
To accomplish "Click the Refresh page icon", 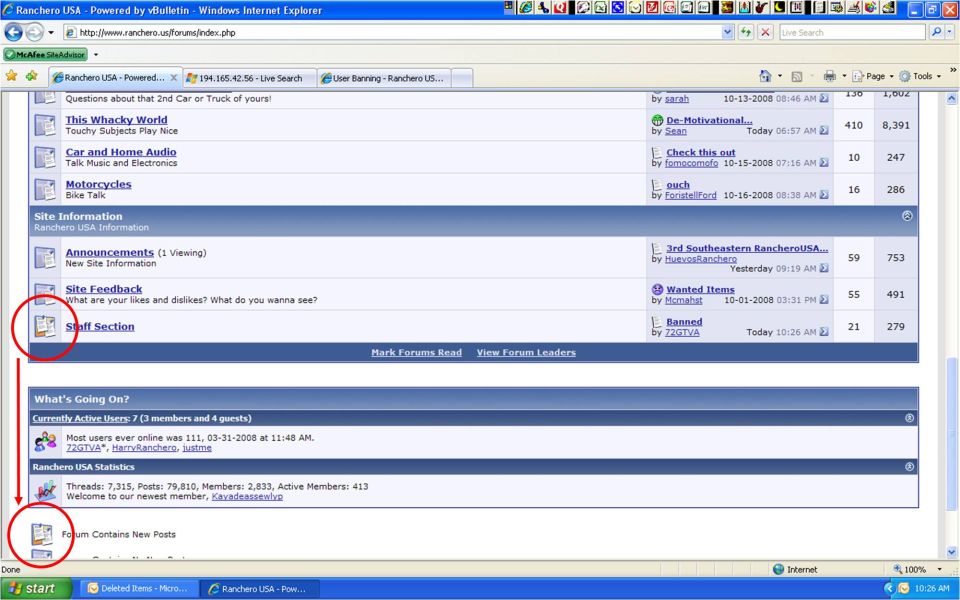I will click(746, 32).
